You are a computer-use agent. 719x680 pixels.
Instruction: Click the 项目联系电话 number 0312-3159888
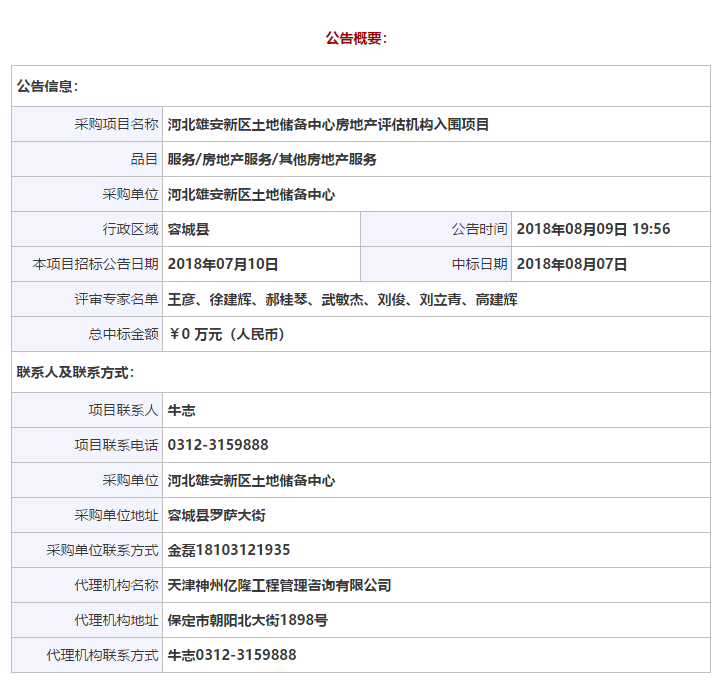pos(218,445)
